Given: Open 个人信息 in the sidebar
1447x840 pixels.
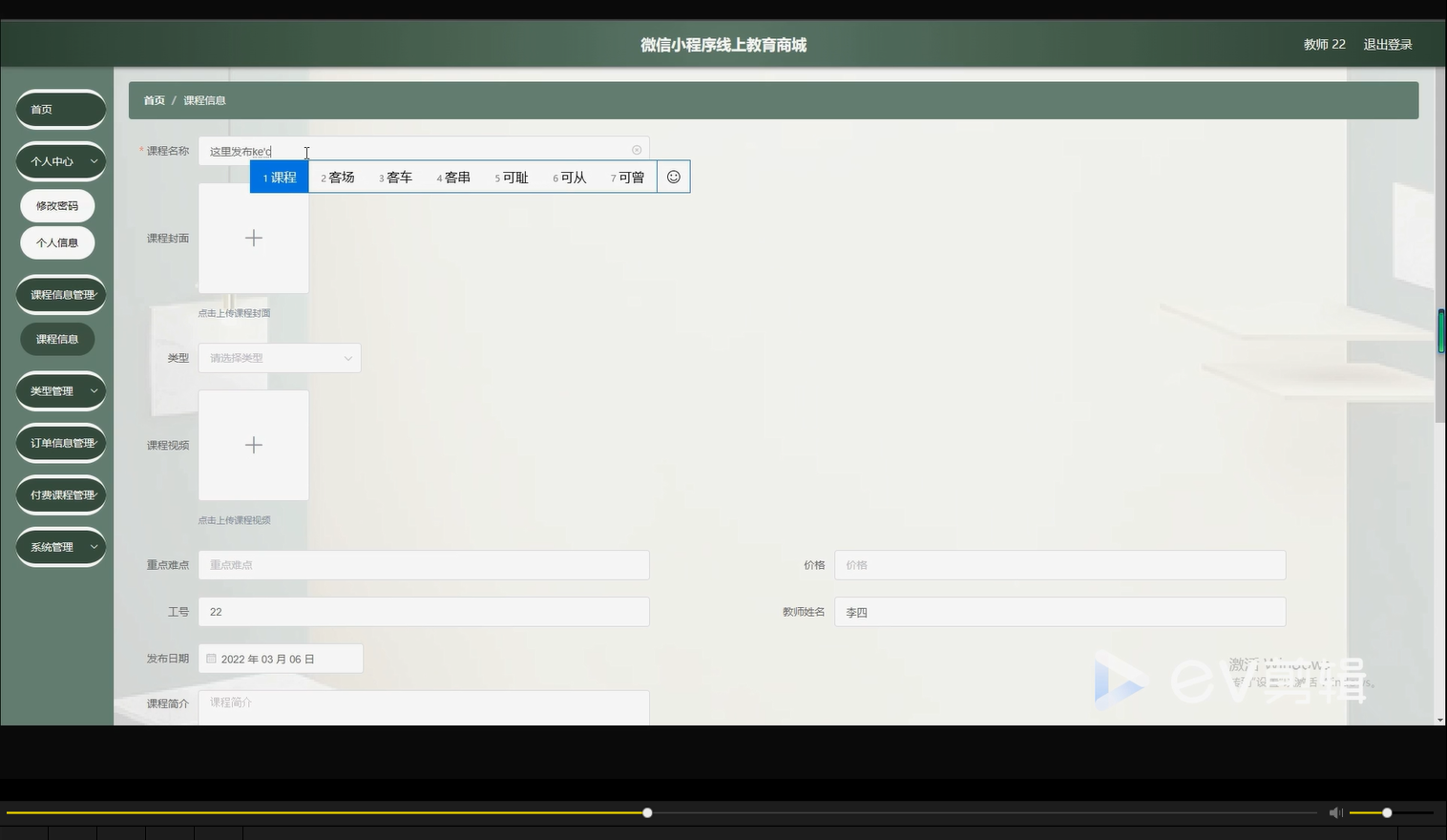Looking at the screenshot, I should click(57, 242).
